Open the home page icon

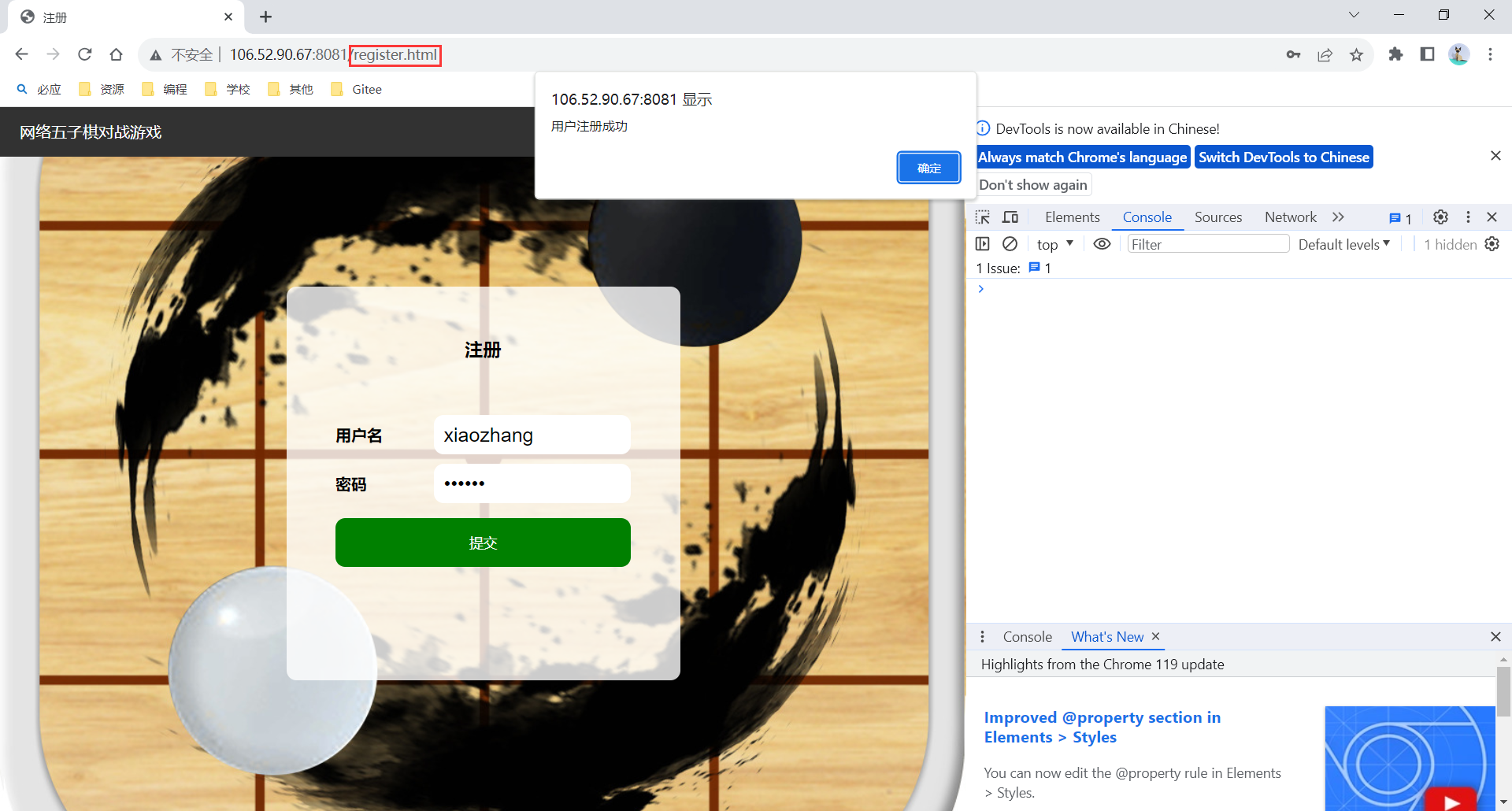coord(117,54)
